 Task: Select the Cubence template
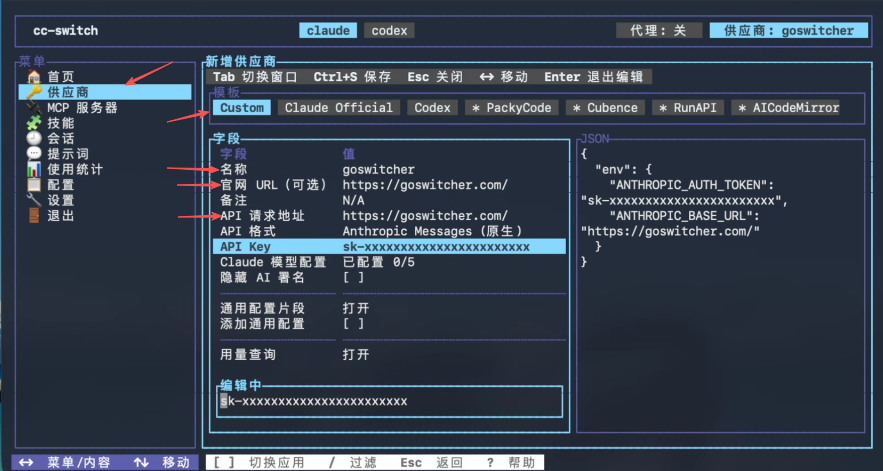click(605, 108)
